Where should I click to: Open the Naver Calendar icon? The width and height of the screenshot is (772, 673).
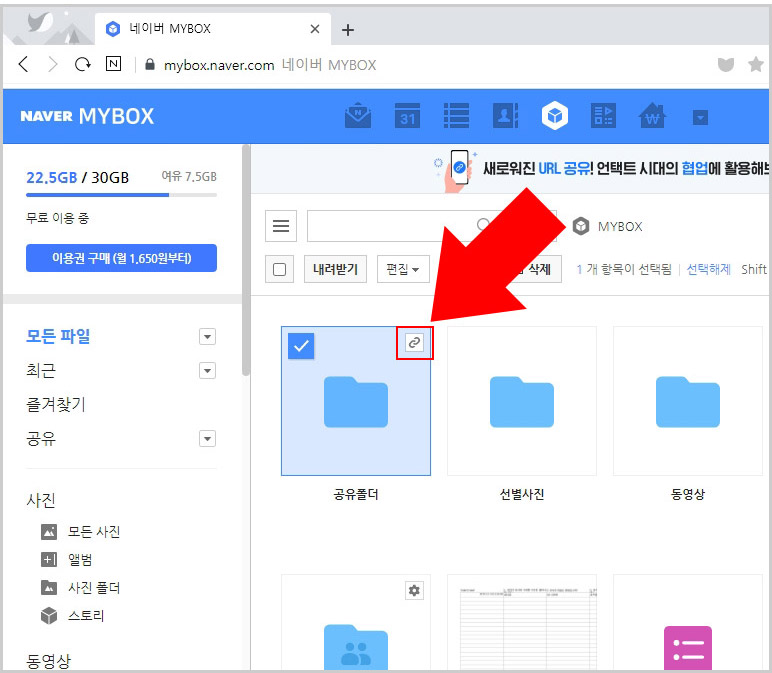pos(407,116)
